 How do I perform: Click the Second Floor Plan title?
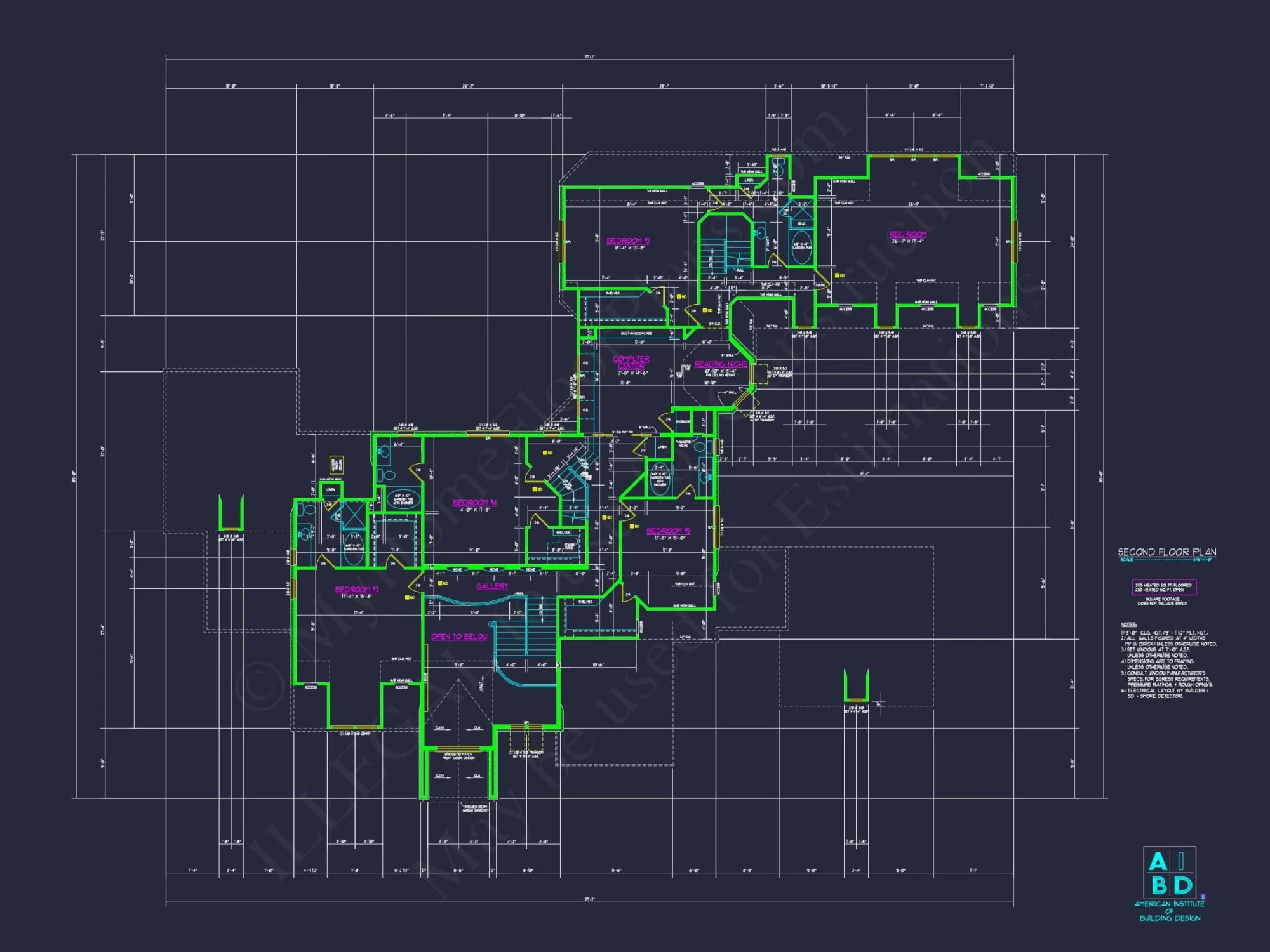click(x=1166, y=552)
